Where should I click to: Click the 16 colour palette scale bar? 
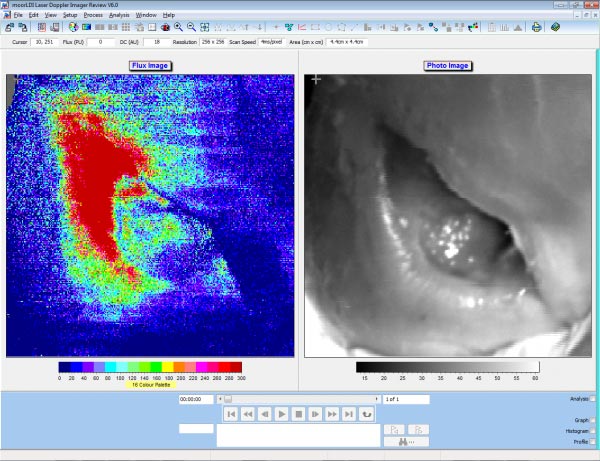[x=150, y=367]
